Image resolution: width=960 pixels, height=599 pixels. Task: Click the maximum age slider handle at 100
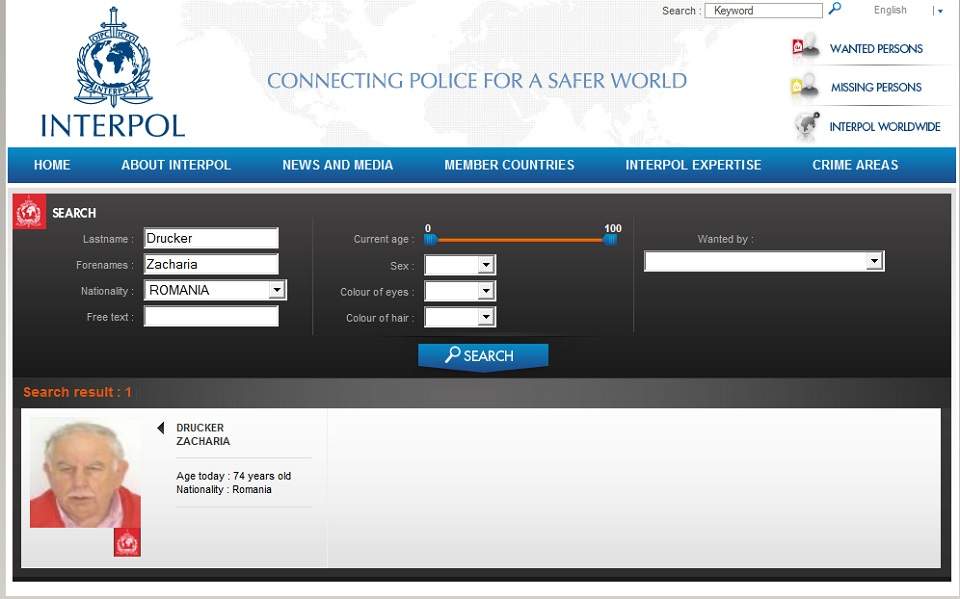pyautogui.click(x=610, y=239)
